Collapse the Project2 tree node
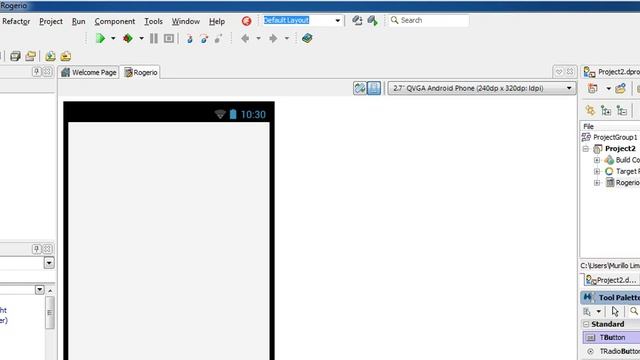Image resolution: width=640 pixels, height=360 pixels. (586, 149)
